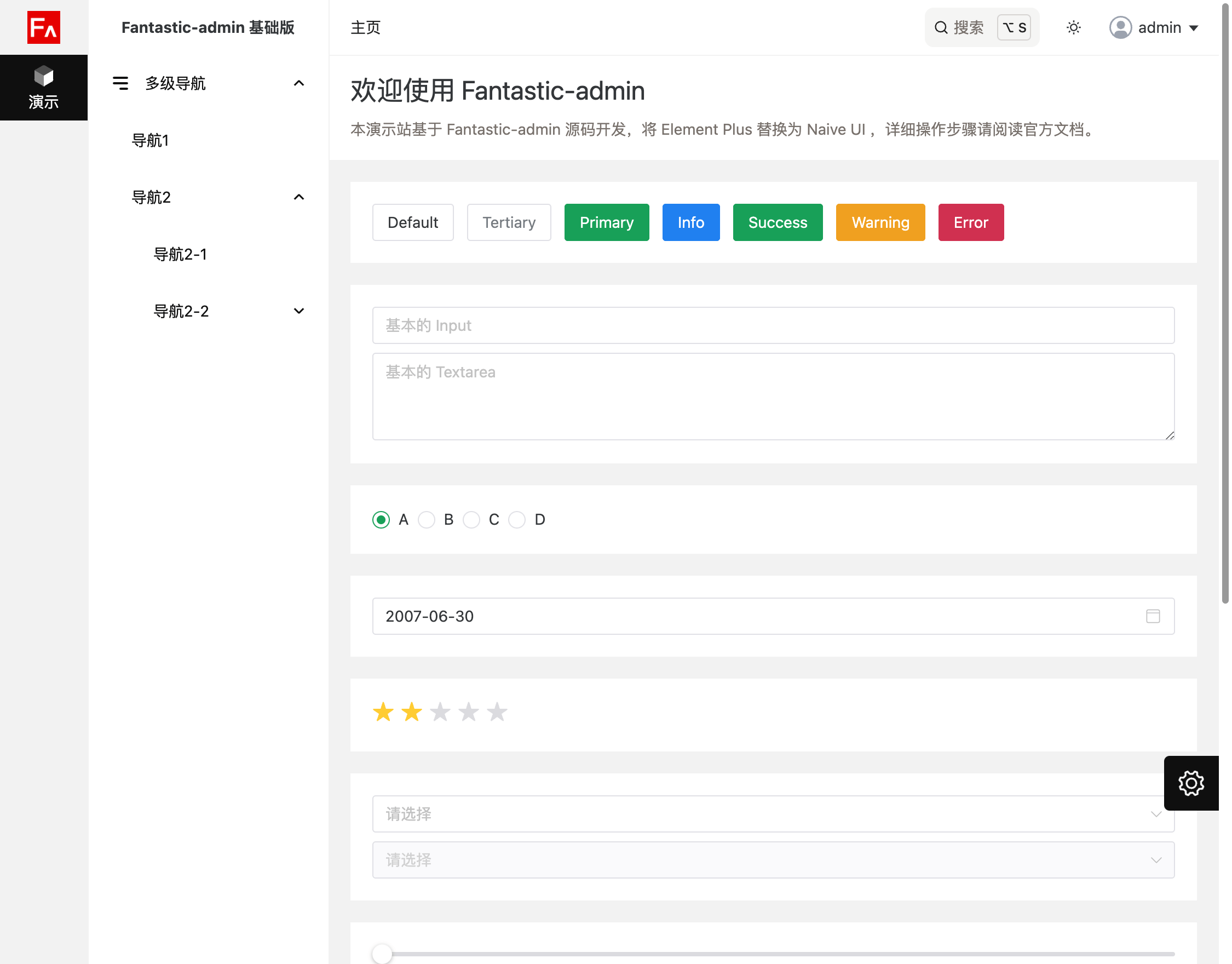Click the calendar icon in date field
This screenshot has height=964, width=1232.
[1153, 616]
